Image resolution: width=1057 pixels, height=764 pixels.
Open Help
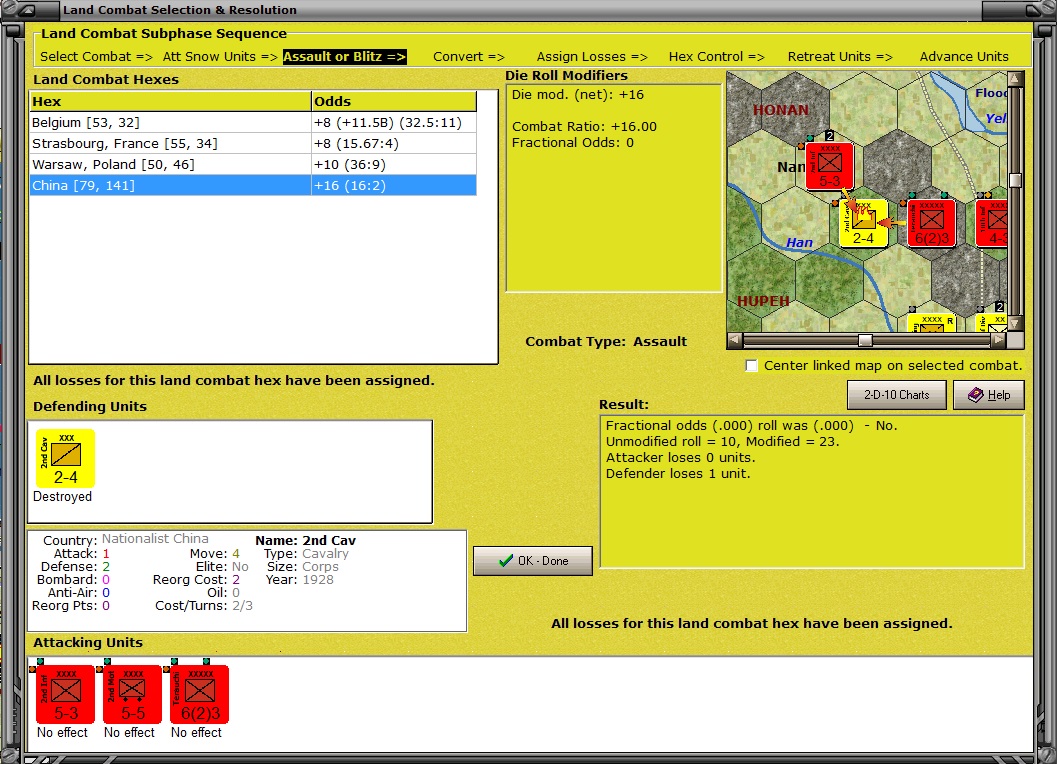coord(989,395)
